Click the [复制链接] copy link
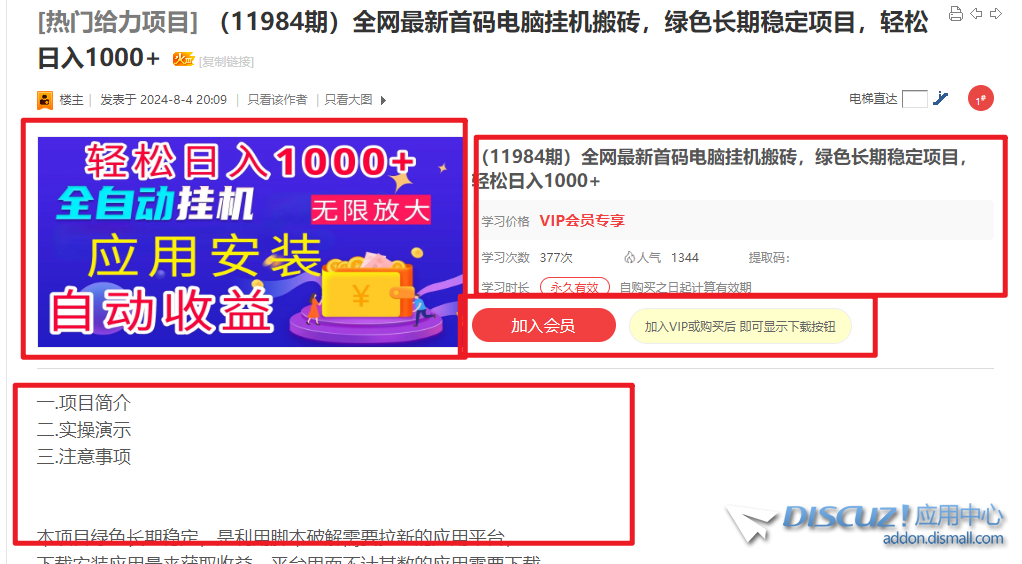 point(226,62)
